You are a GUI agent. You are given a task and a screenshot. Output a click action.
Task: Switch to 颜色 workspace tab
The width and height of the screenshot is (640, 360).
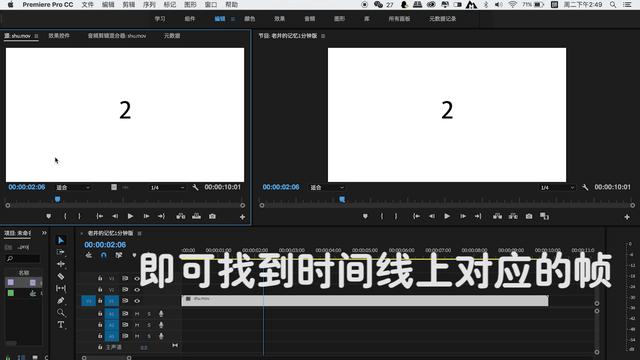[249, 19]
